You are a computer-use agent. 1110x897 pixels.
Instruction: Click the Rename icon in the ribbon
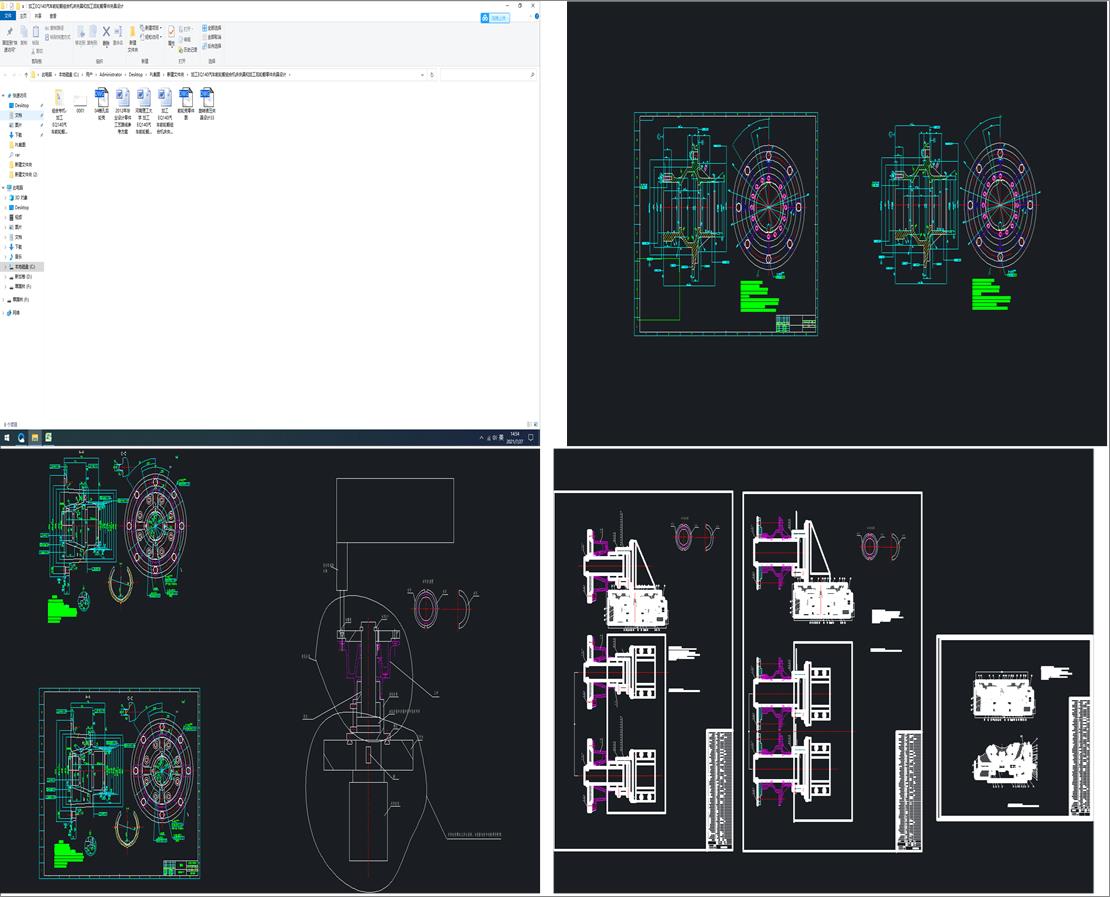coord(118,32)
